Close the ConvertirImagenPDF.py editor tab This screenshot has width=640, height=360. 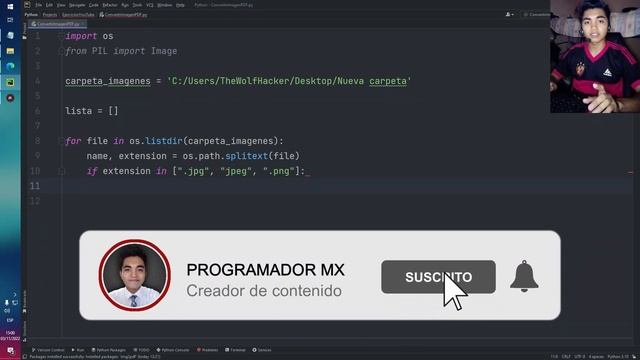pyautogui.click(x=83, y=24)
